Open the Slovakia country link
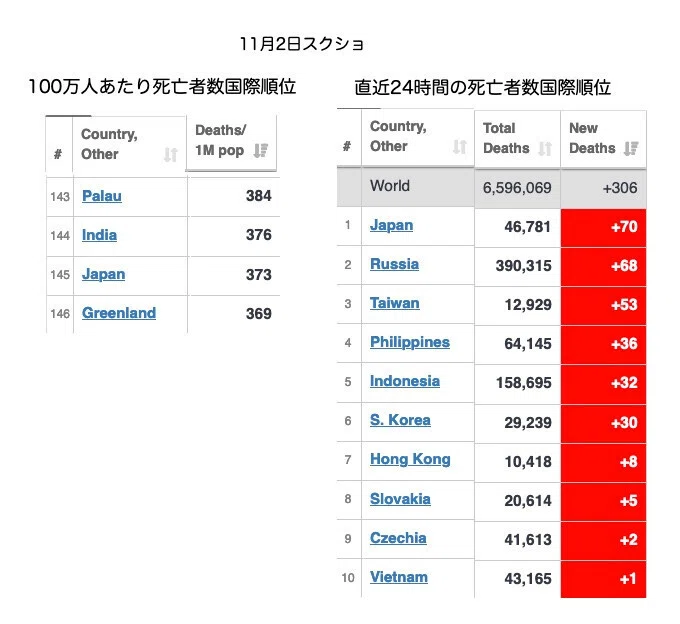680x624 pixels. coord(400,499)
